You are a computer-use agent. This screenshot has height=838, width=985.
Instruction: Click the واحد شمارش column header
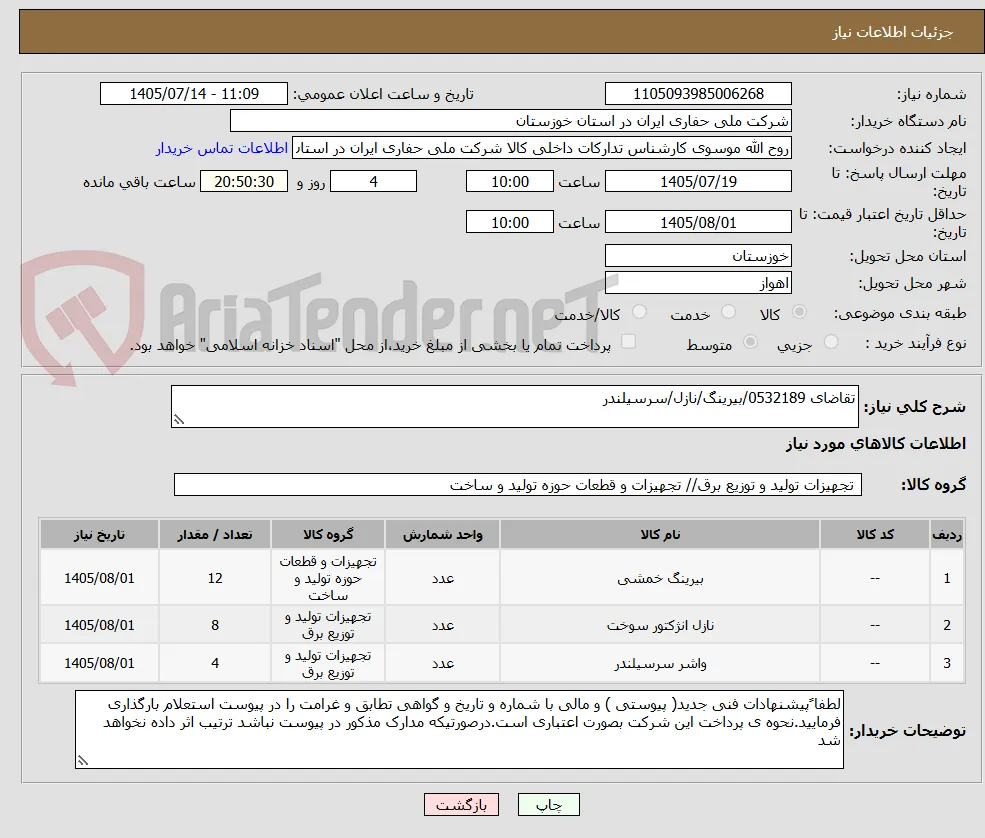pyautogui.click(x=442, y=535)
